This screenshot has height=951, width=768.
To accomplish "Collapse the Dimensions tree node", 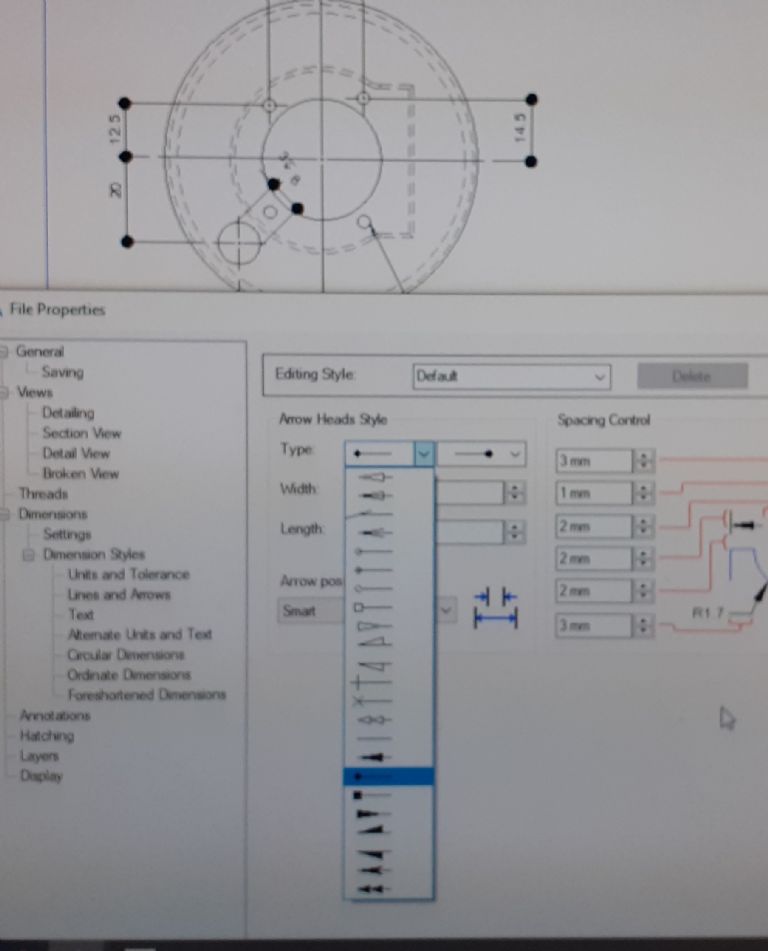I will point(4,514).
